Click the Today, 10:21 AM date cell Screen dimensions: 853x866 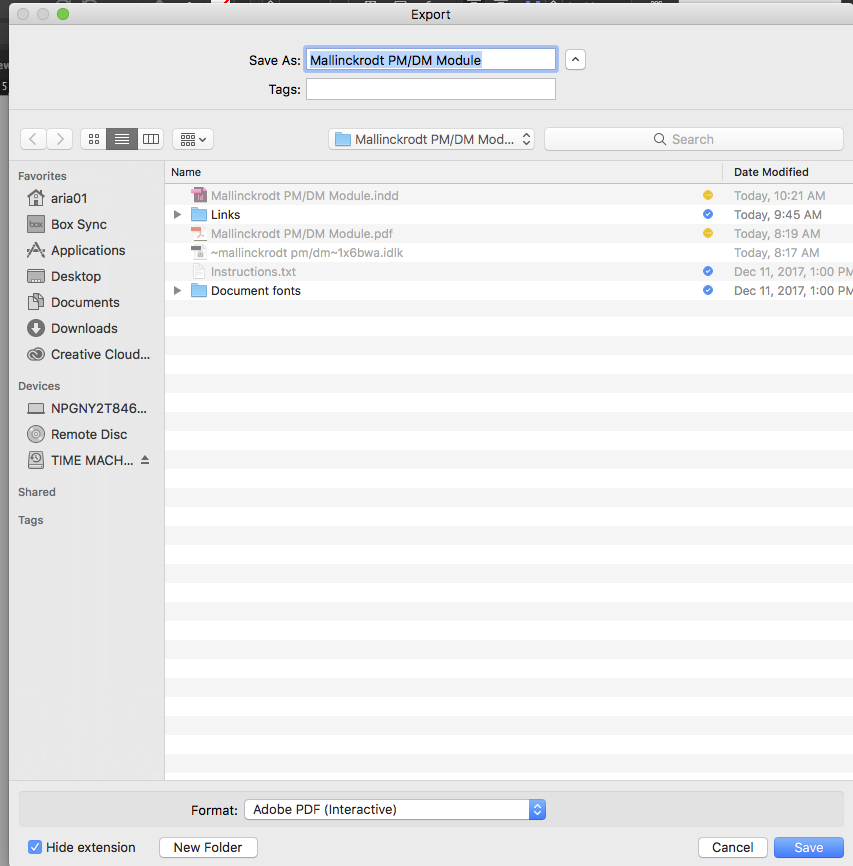780,196
